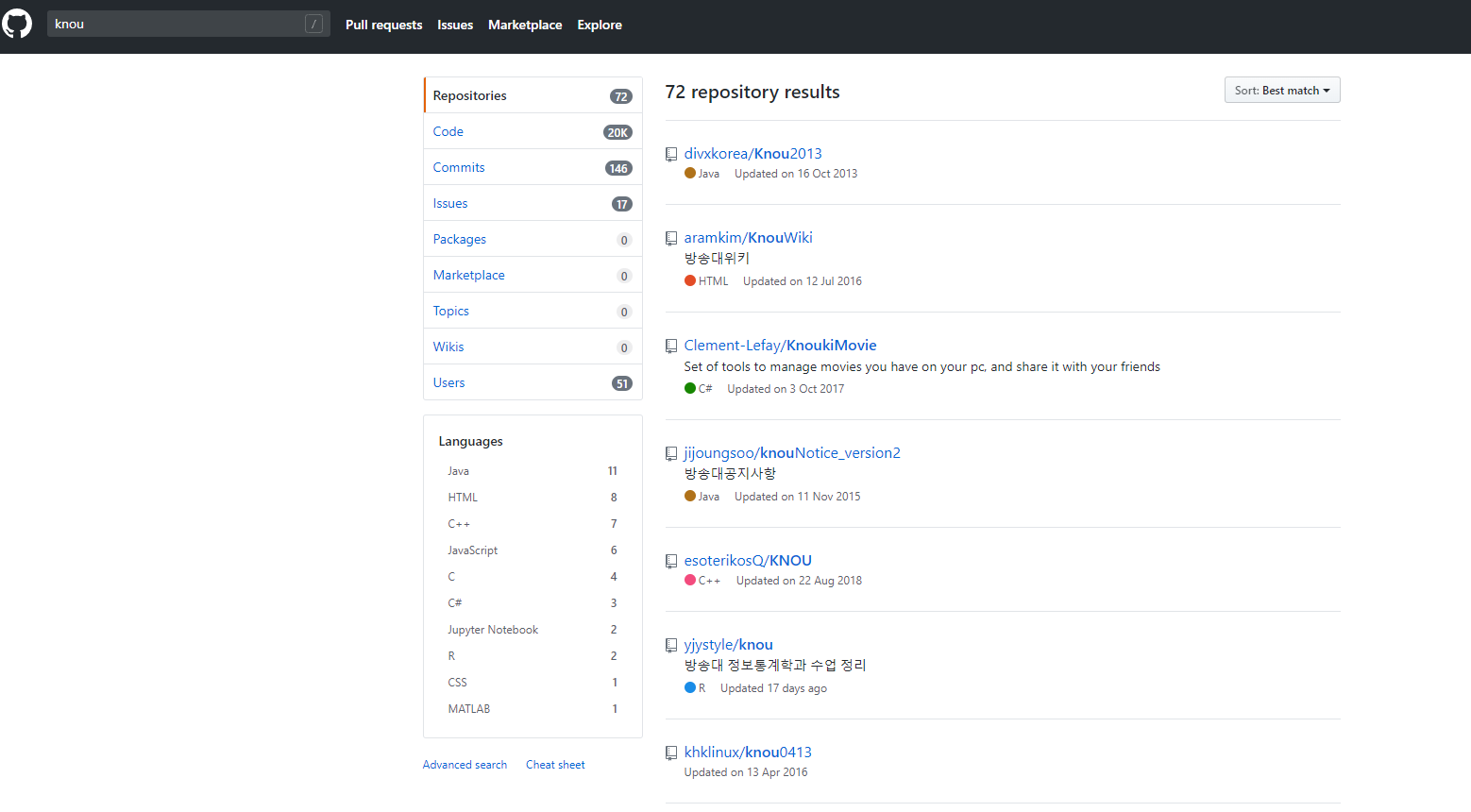The image size is (1471, 812).
Task: Click R color dot under yjystyle/knou
Action: [690, 687]
